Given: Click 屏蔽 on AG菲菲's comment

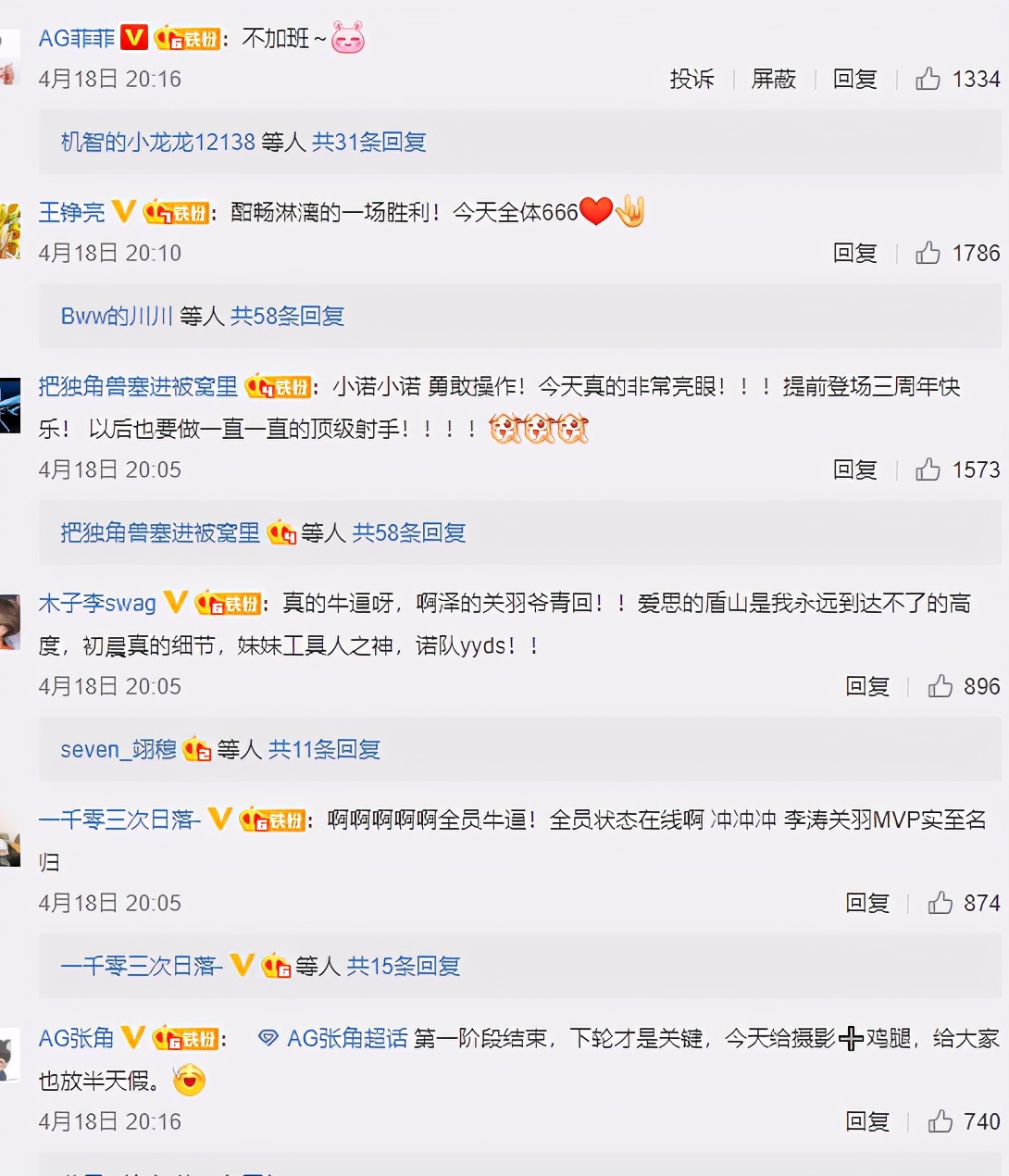Looking at the screenshot, I should (774, 79).
